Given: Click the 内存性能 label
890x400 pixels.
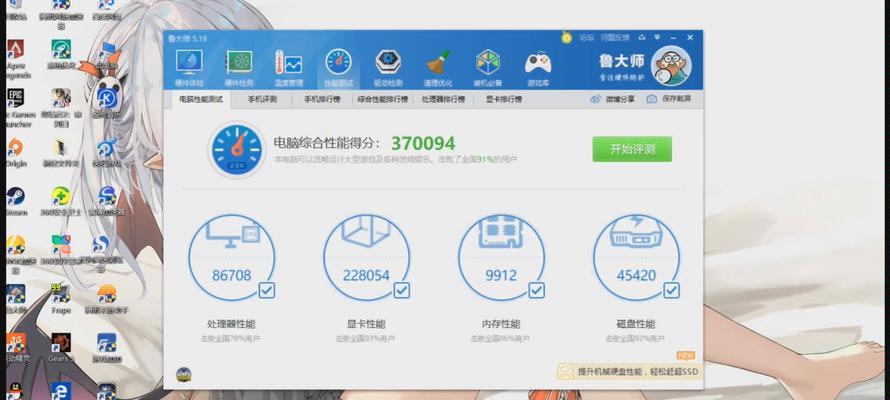Looking at the screenshot, I should [x=501, y=325].
